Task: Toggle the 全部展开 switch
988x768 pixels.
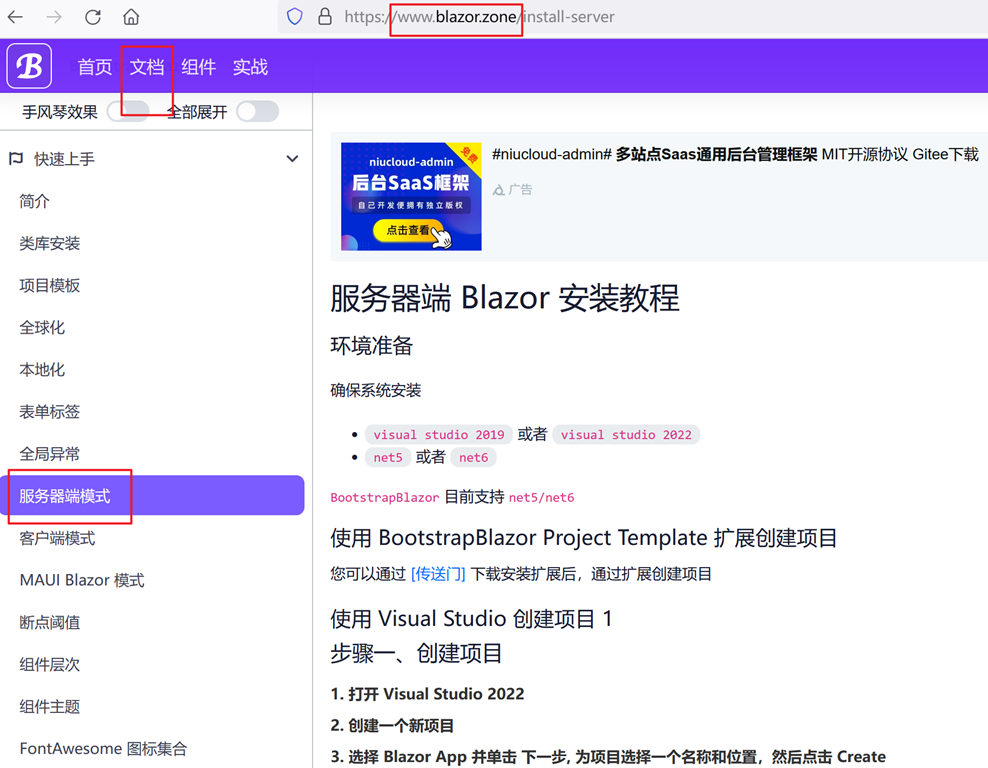Action: 258,112
